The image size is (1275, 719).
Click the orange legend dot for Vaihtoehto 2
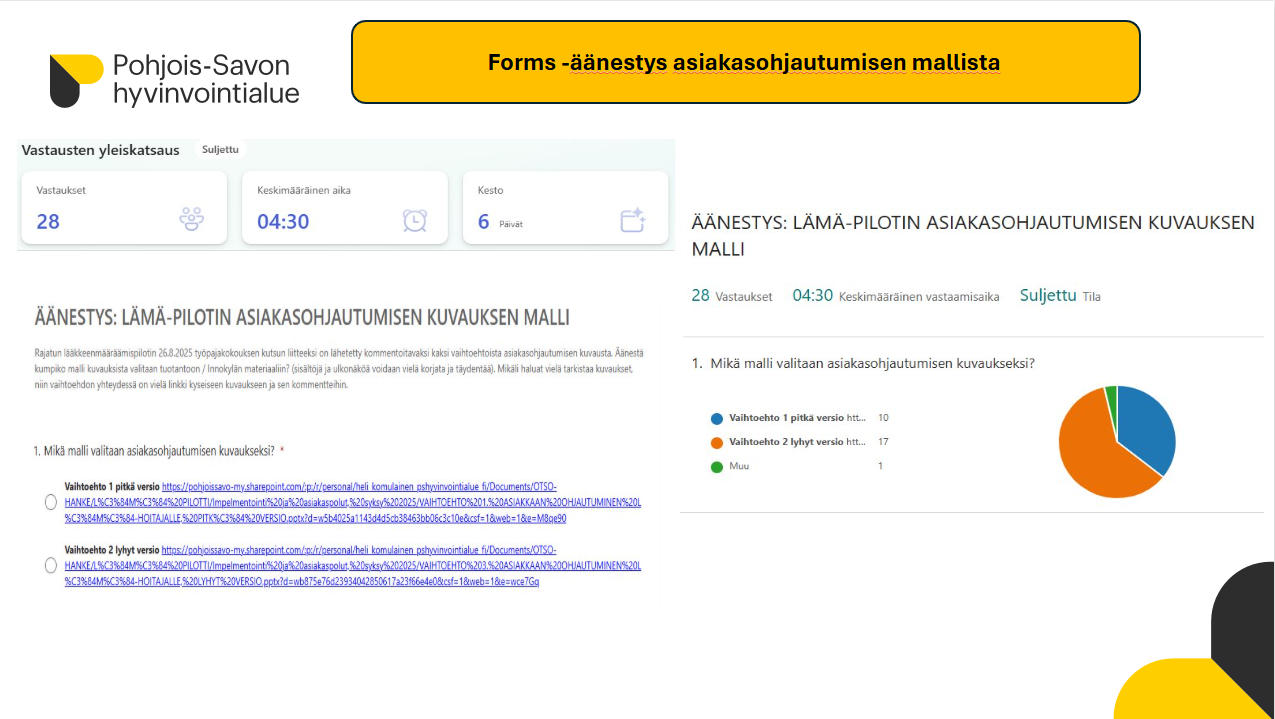[x=716, y=442]
